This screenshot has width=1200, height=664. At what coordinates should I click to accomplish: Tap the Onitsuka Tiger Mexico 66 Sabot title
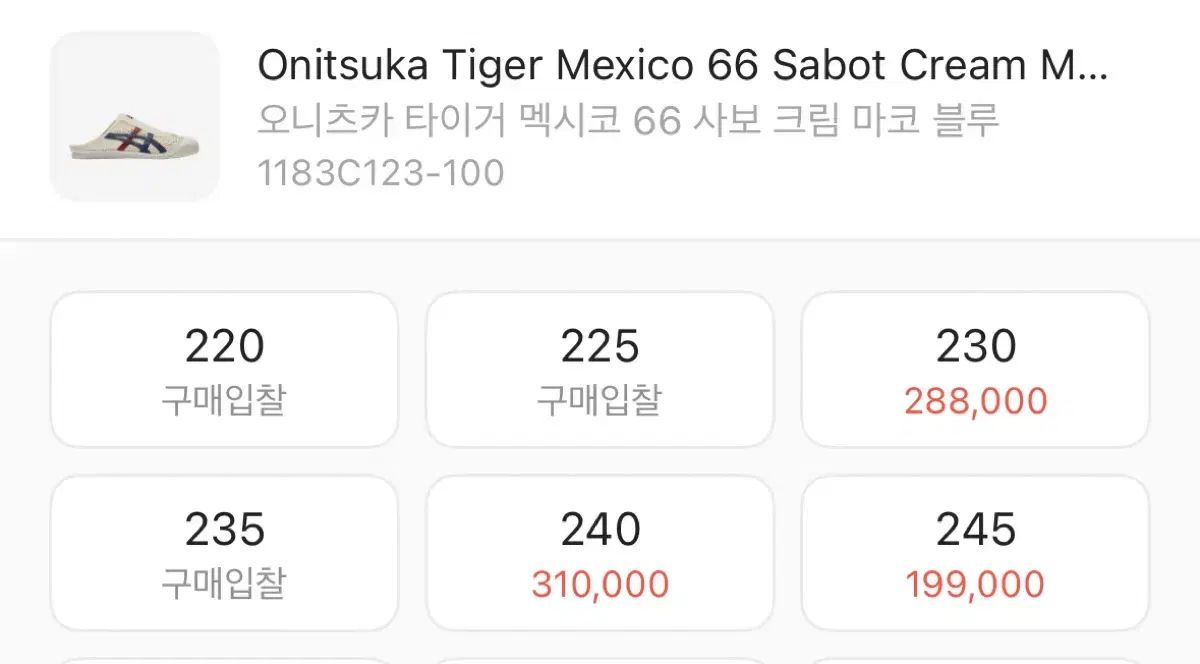click(x=683, y=66)
